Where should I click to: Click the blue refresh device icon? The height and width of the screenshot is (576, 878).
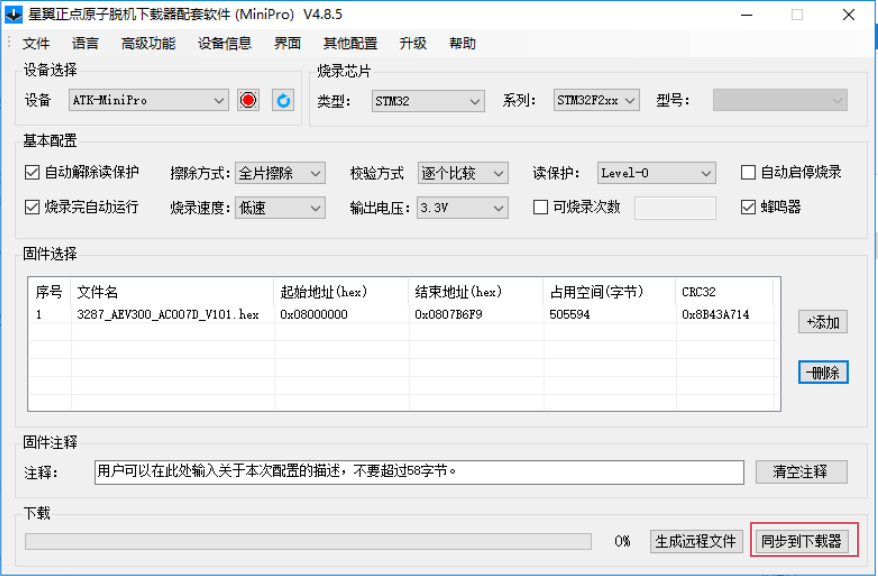tap(283, 100)
